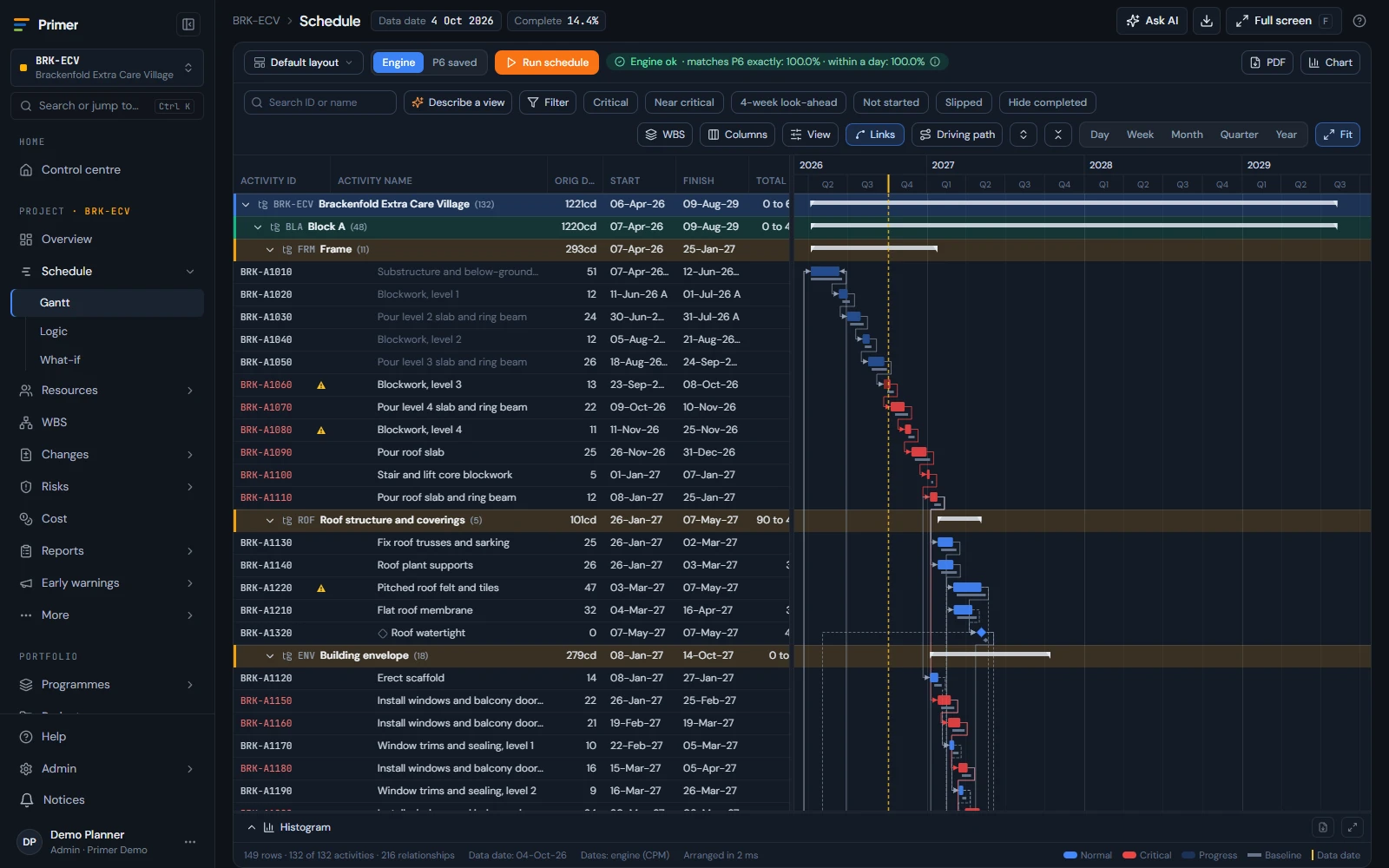The image size is (1389, 868).
Task: Export via the PDF button
Action: 1267,62
